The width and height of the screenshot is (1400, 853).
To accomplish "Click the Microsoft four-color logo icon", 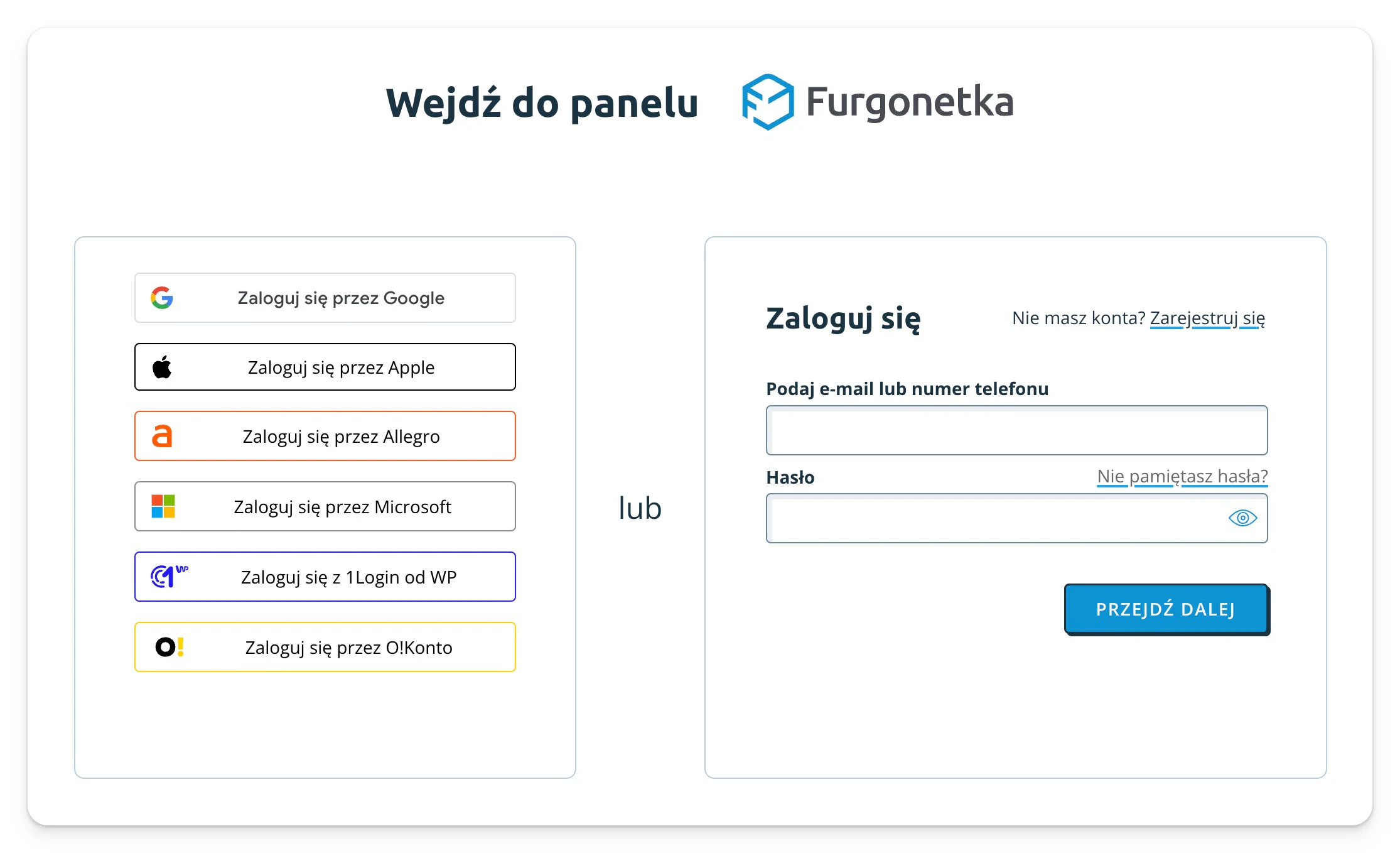I will point(163,506).
